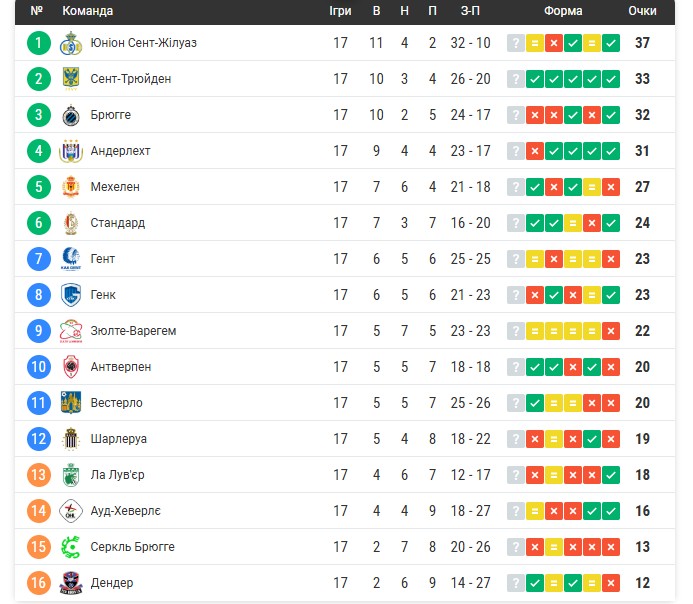Viewport: 693px width, 604px height.
Task: Click gray question mark badge in Вестерло row
Action: [516, 403]
